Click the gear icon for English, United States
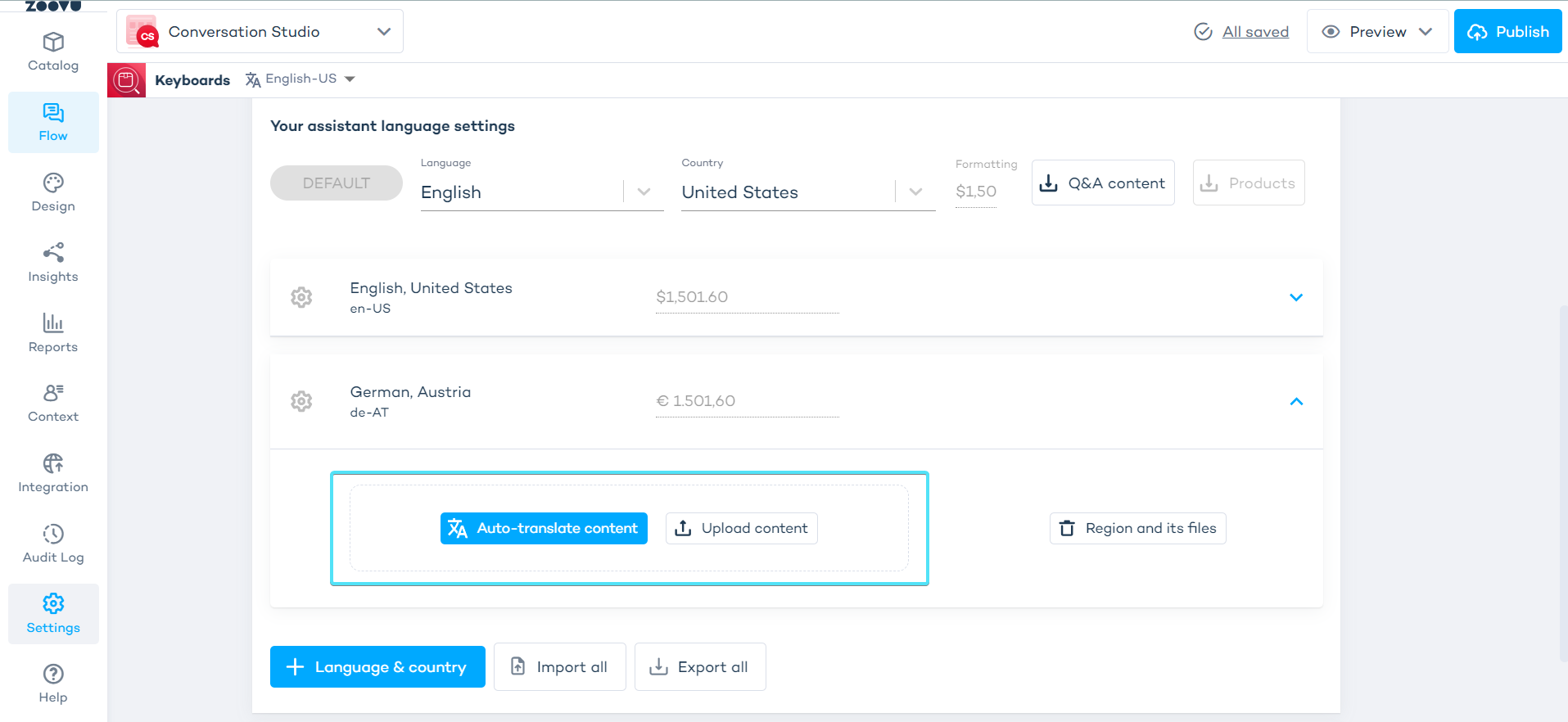 (x=301, y=297)
